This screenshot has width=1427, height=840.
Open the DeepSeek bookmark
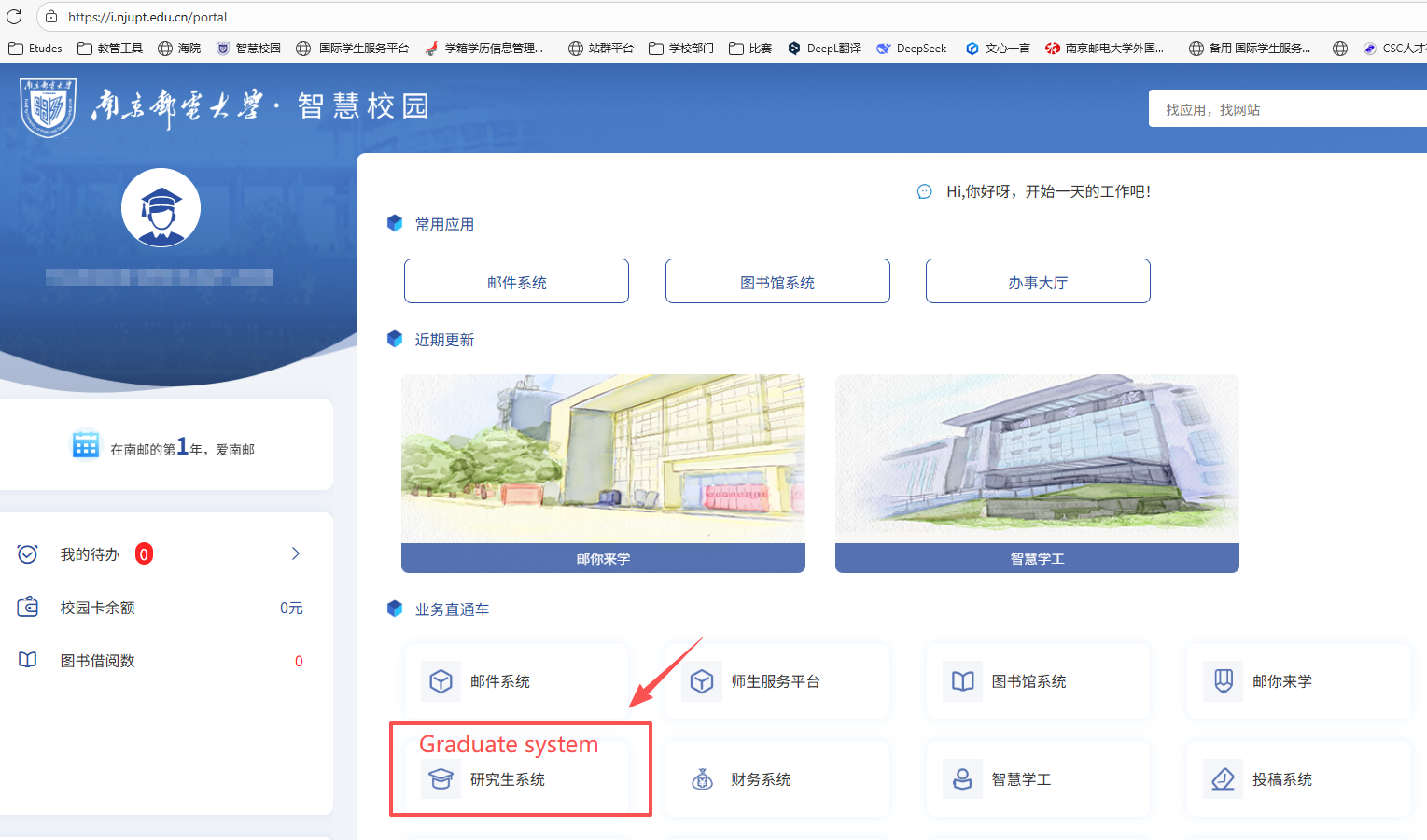[x=911, y=49]
